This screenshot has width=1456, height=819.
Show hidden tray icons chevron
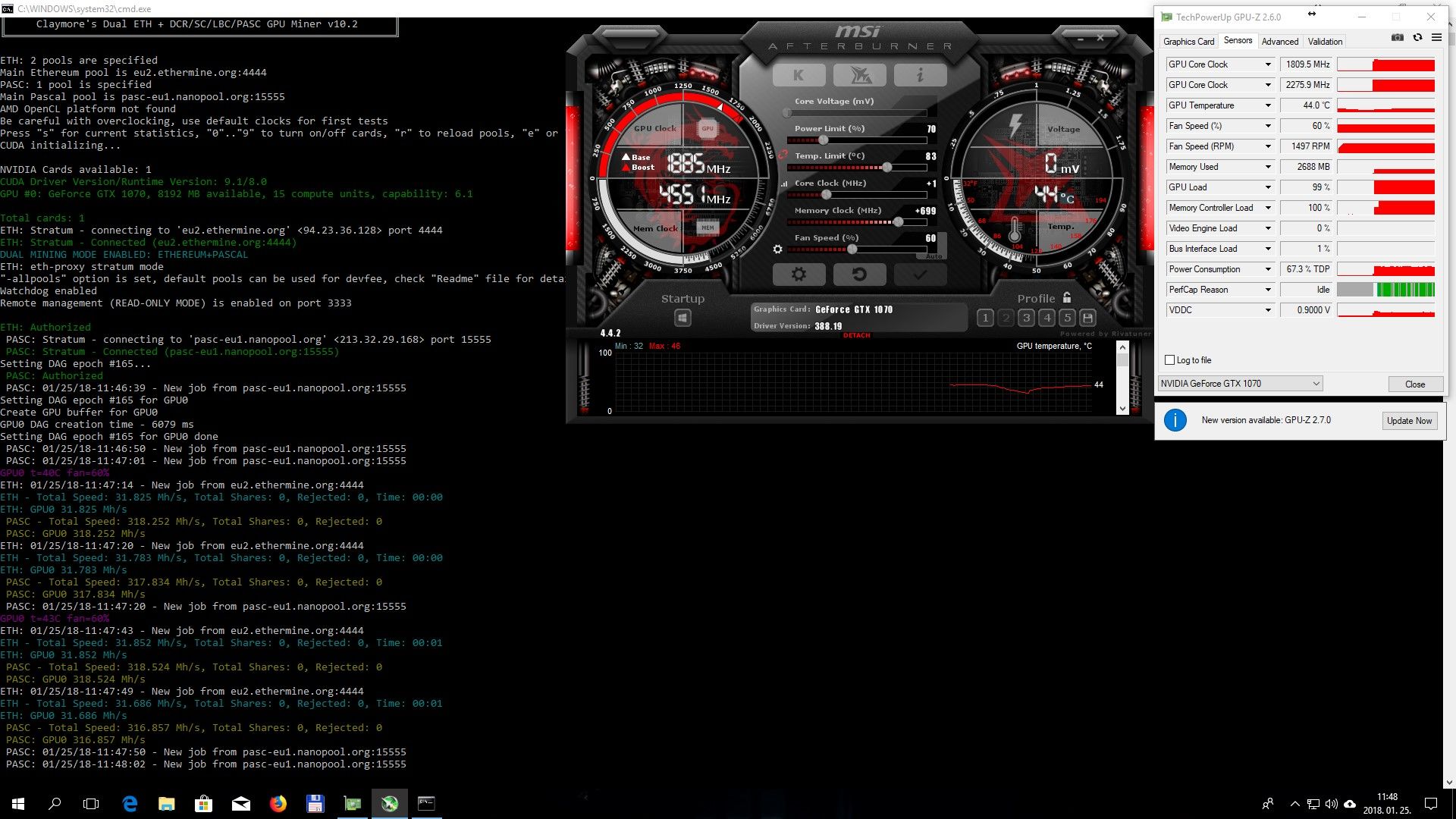[x=1294, y=804]
